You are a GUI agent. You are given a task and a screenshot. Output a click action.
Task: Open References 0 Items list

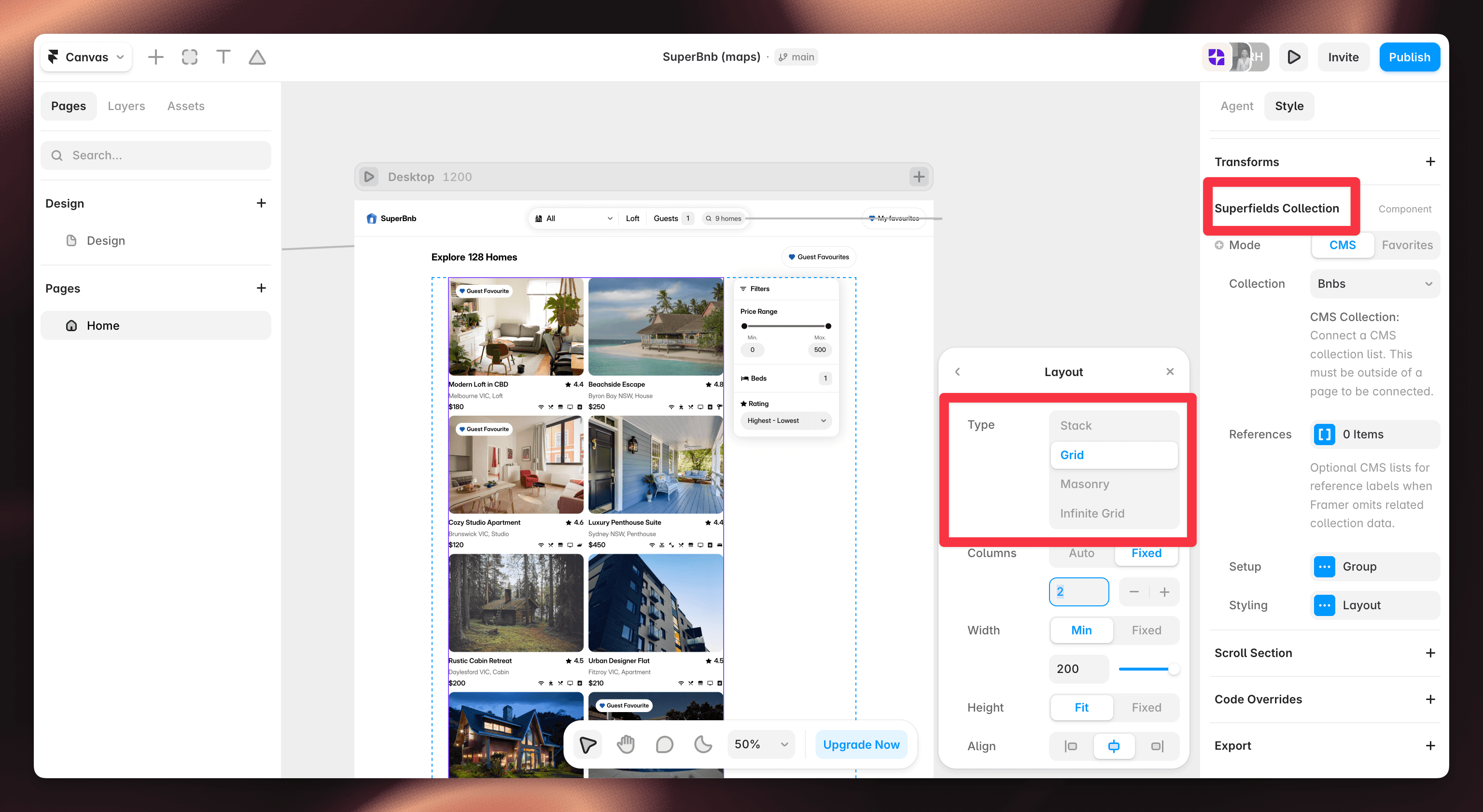point(1375,434)
